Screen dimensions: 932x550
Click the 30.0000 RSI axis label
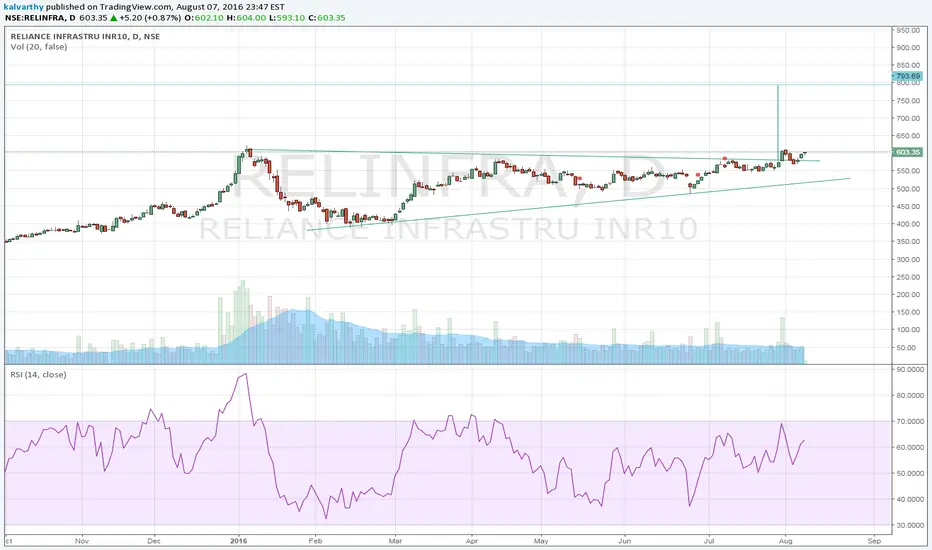[910, 526]
